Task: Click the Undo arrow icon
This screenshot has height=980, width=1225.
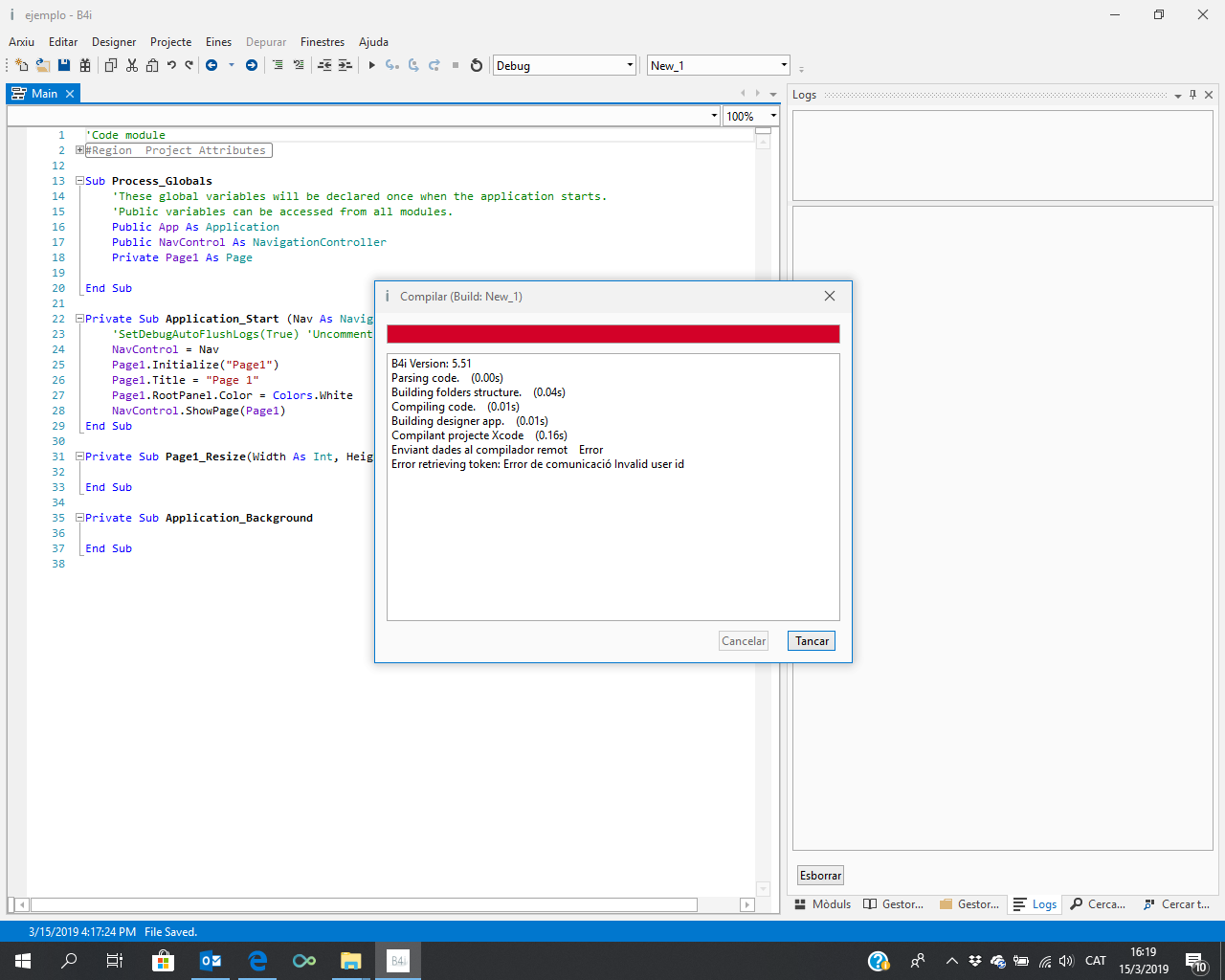Action: point(171,65)
